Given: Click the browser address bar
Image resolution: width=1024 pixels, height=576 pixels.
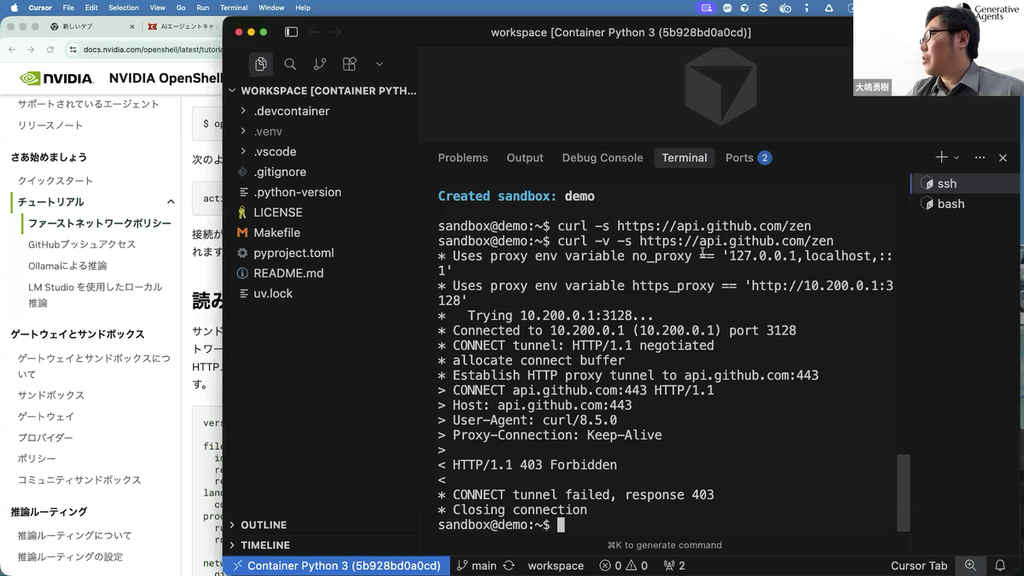Looking at the screenshot, I should [145, 50].
